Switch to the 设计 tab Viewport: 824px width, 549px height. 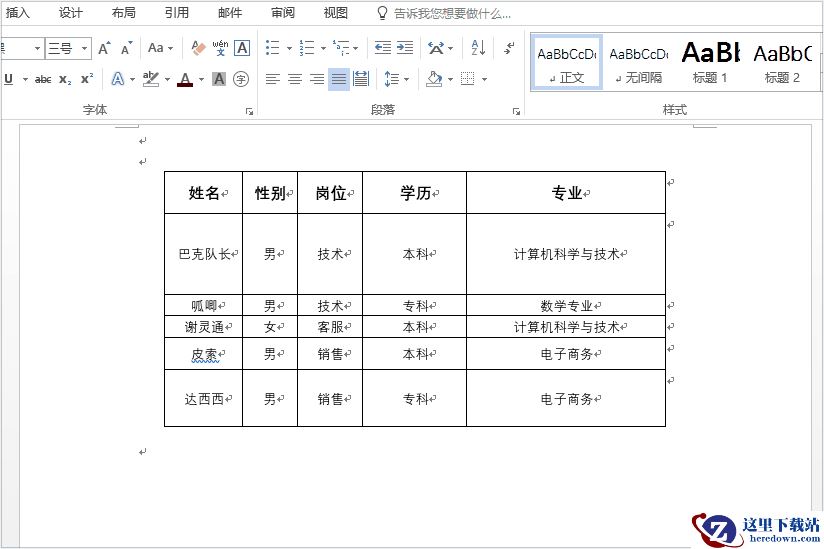70,13
